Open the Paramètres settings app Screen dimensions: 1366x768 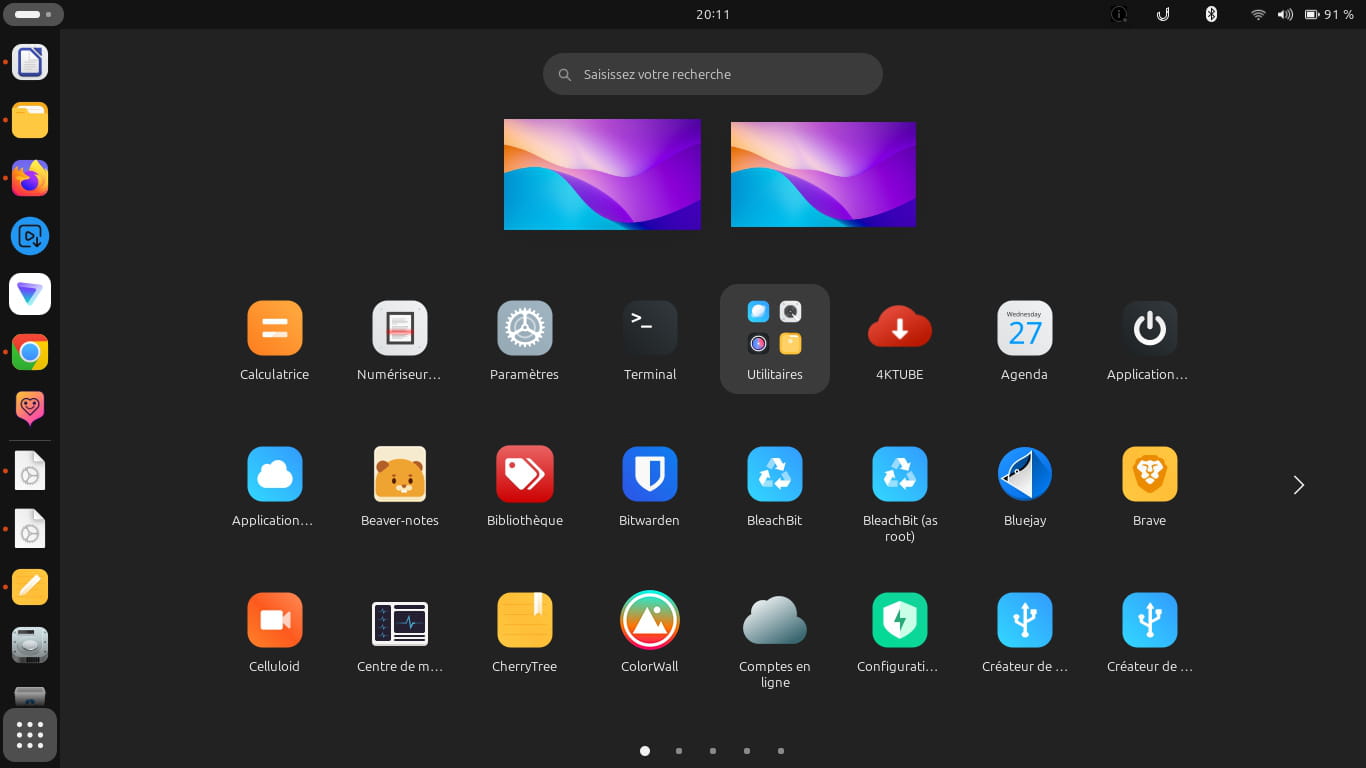[525, 329]
